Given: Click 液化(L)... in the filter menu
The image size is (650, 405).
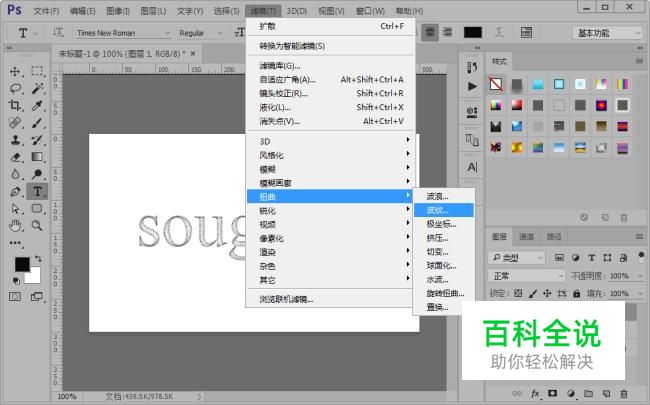Looking at the screenshot, I should tap(330, 107).
